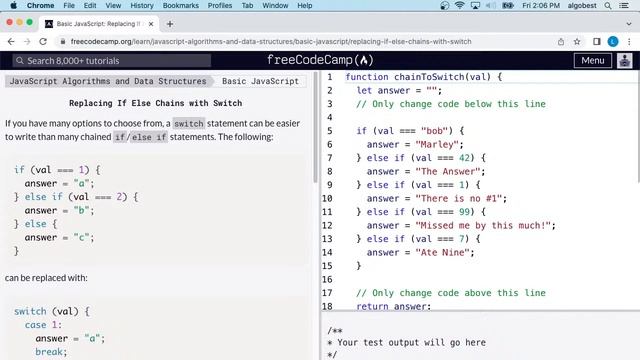Screen dimensions: 640x360
Task: Go back to the previous page
Action: pyautogui.click(x=11, y=42)
